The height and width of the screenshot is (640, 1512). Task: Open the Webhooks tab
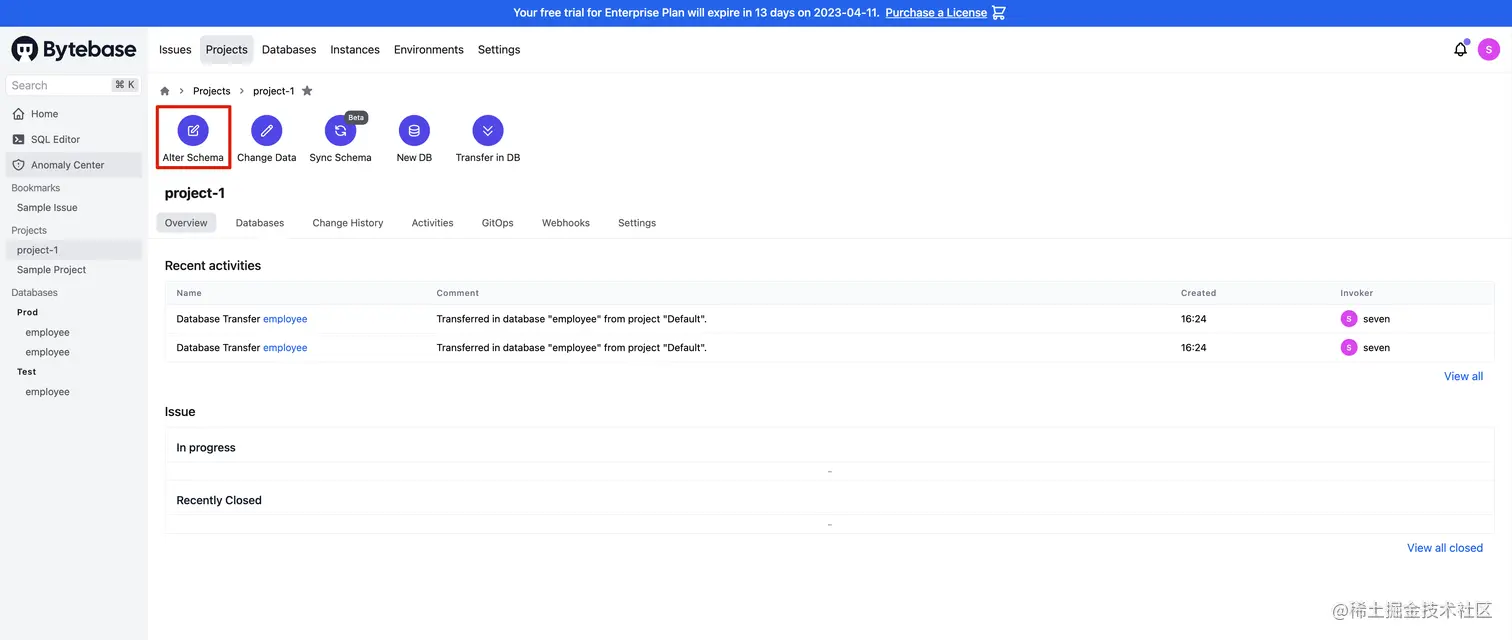[x=565, y=222]
